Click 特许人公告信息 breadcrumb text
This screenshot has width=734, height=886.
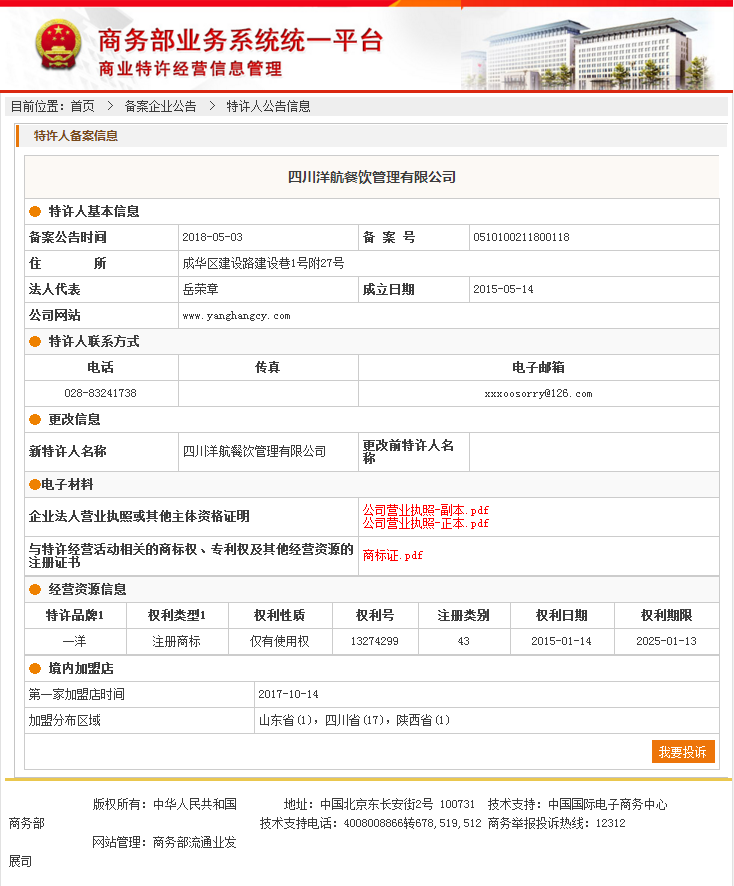tap(268, 106)
